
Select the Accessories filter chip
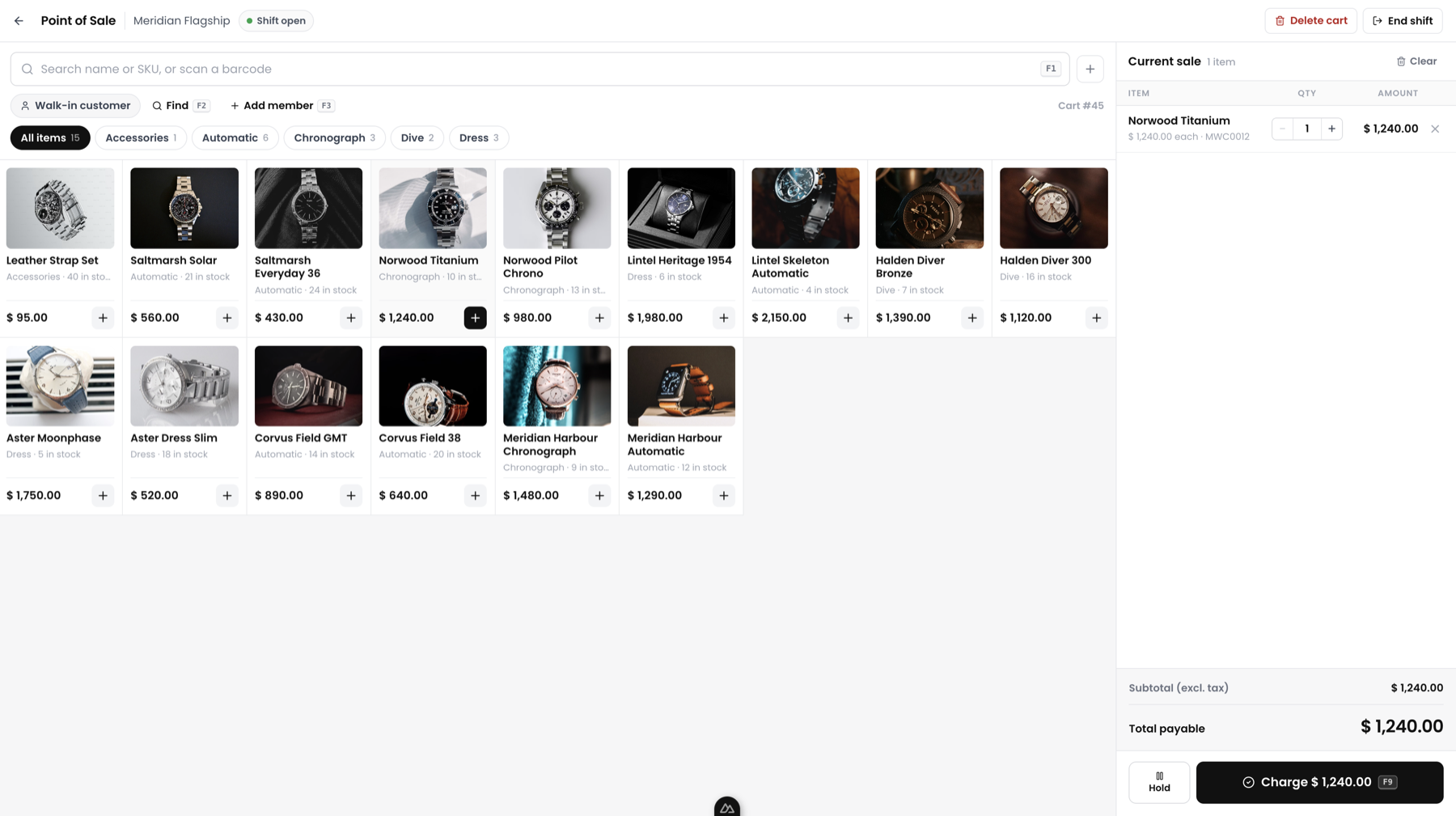click(141, 138)
